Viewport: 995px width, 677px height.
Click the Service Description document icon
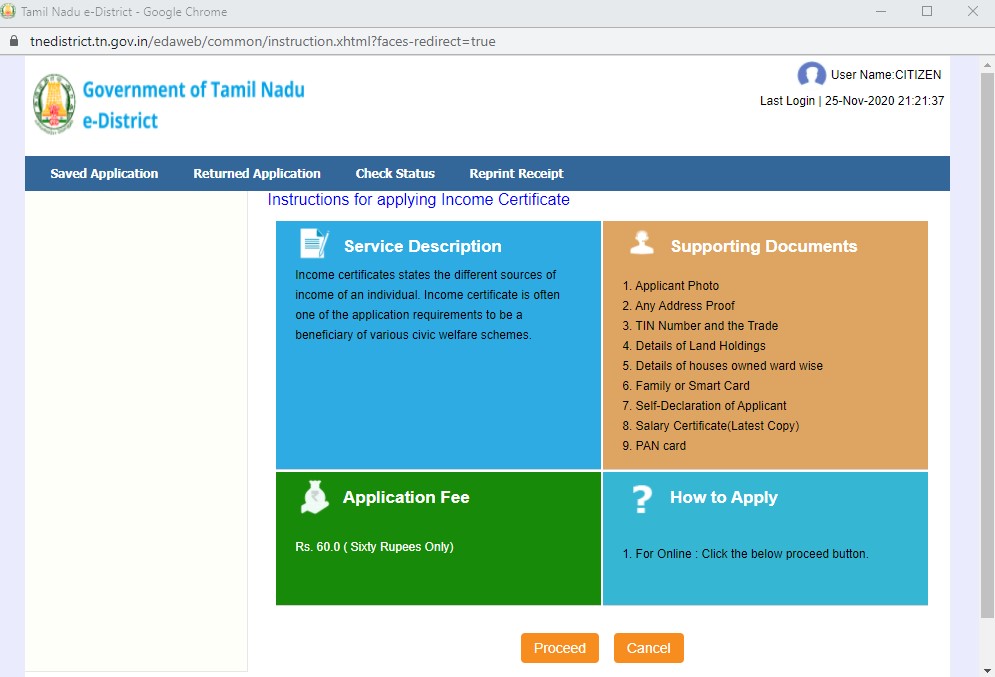(312, 243)
